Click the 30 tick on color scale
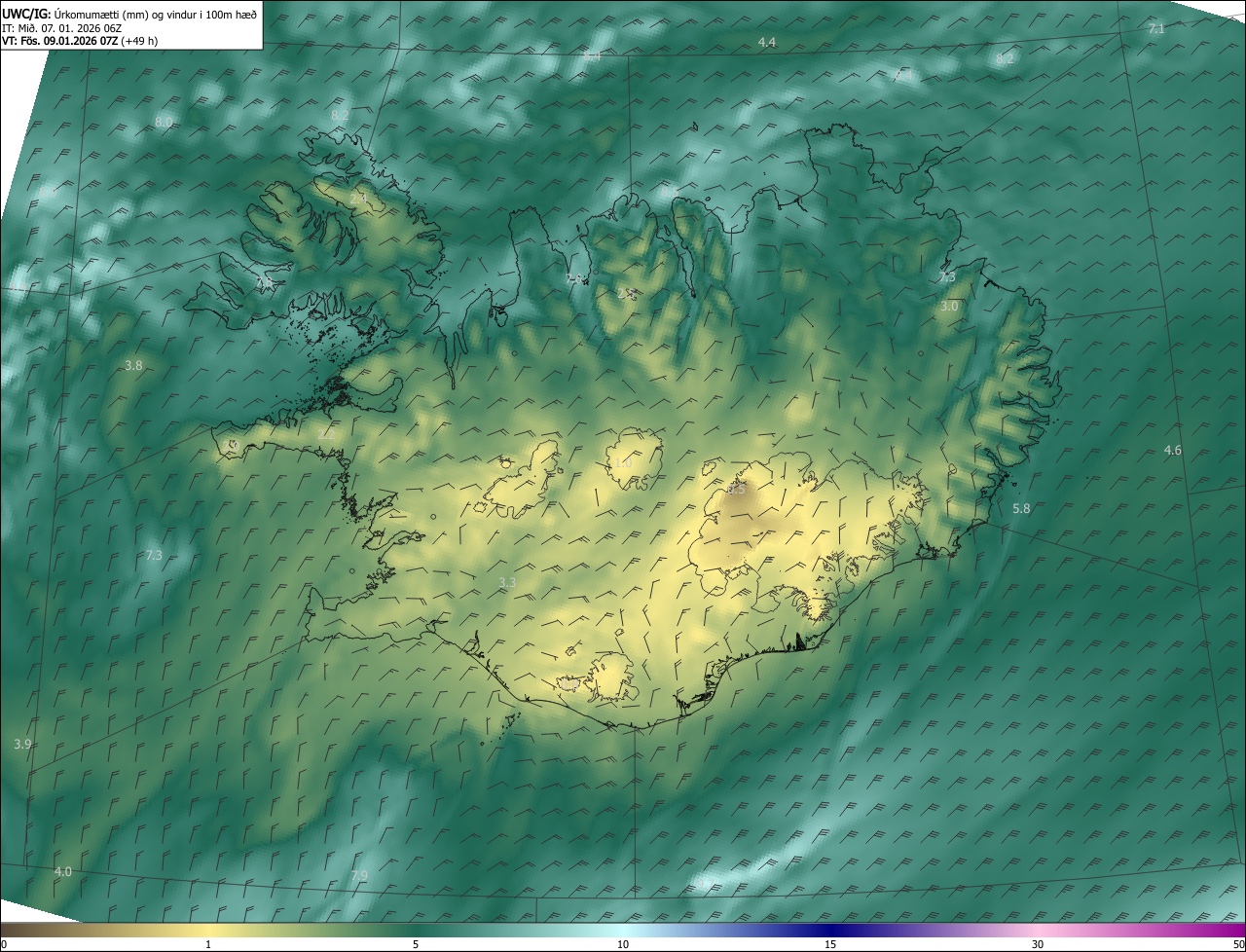Image resolution: width=1246 pixels, height=952 pixels. pyautogui.click(x=1038, y=945)
